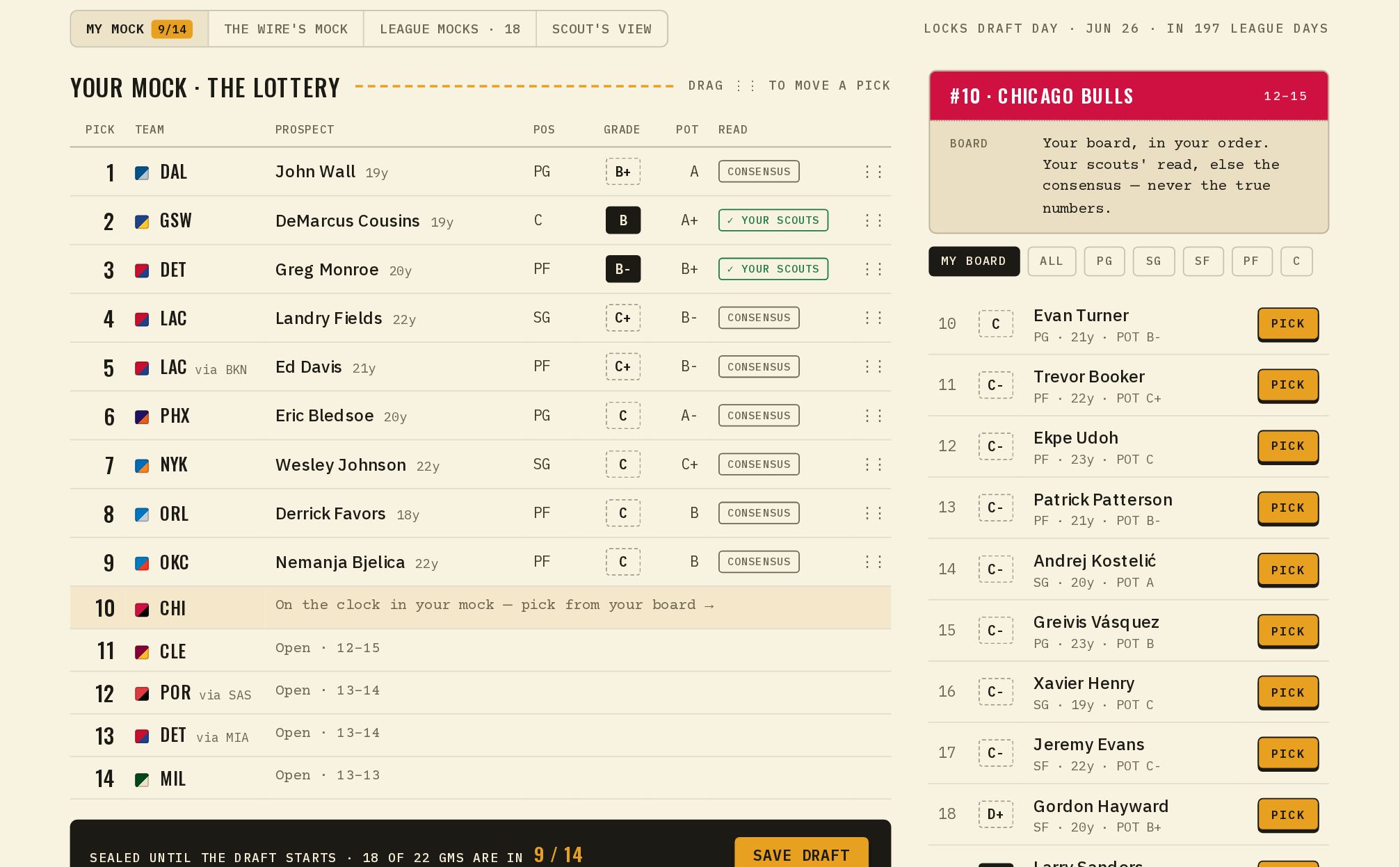
Task: Click the ORL team logo
Action: tap(142, 514)
